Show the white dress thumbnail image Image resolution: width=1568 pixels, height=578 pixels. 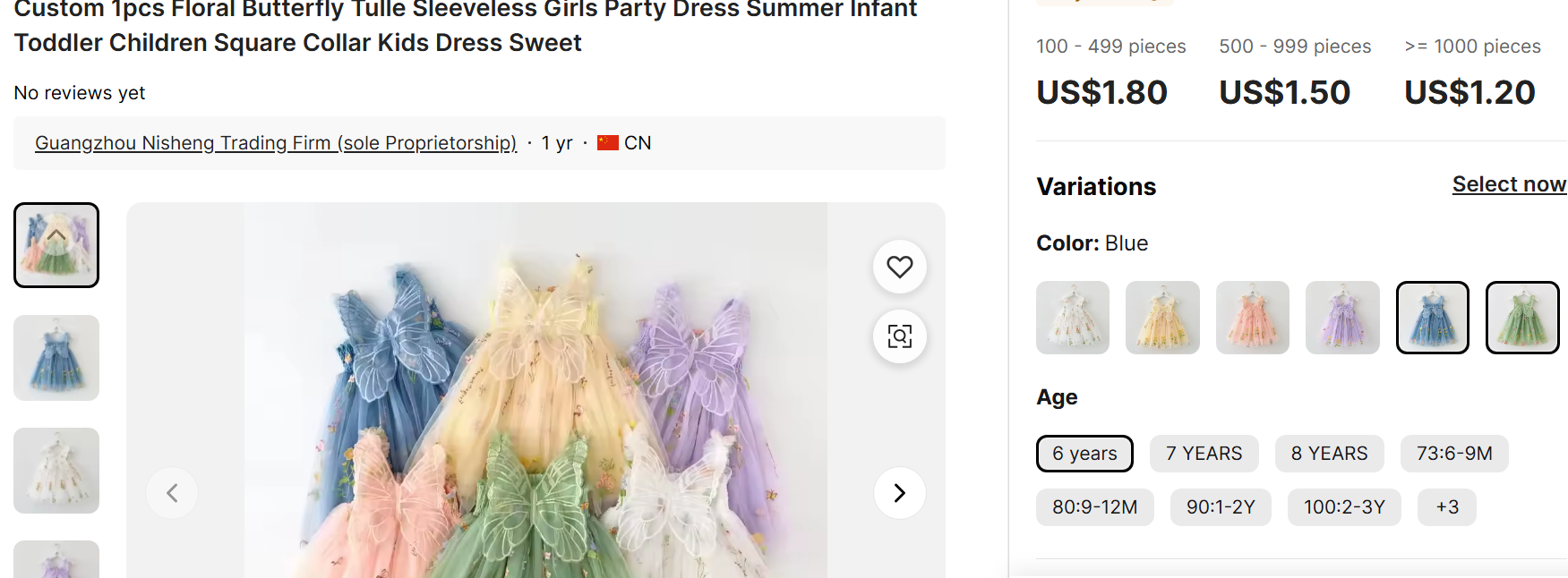click(x=56, y=471)
